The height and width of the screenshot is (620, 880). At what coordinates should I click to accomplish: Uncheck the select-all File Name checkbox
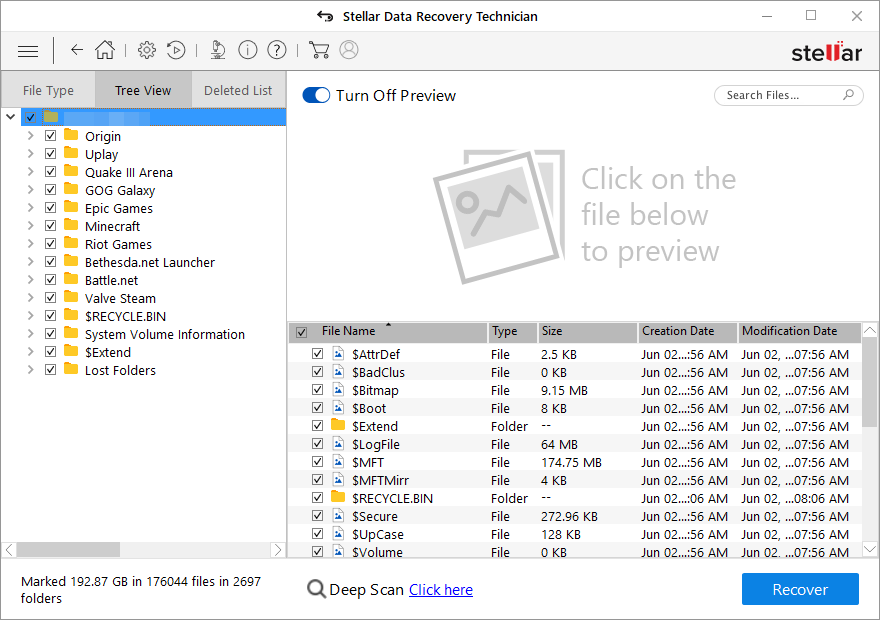click(301, 332)
